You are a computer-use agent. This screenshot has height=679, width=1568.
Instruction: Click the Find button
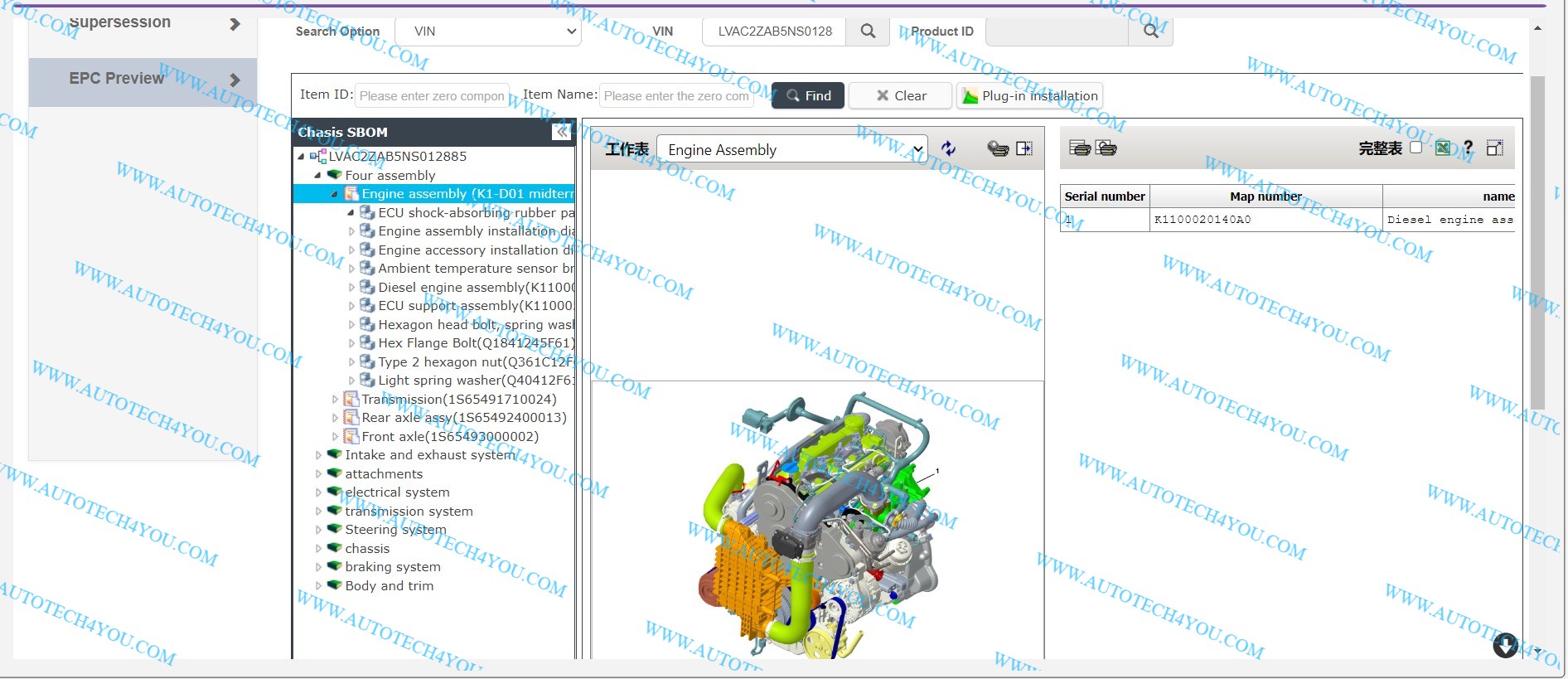(808, 95)
